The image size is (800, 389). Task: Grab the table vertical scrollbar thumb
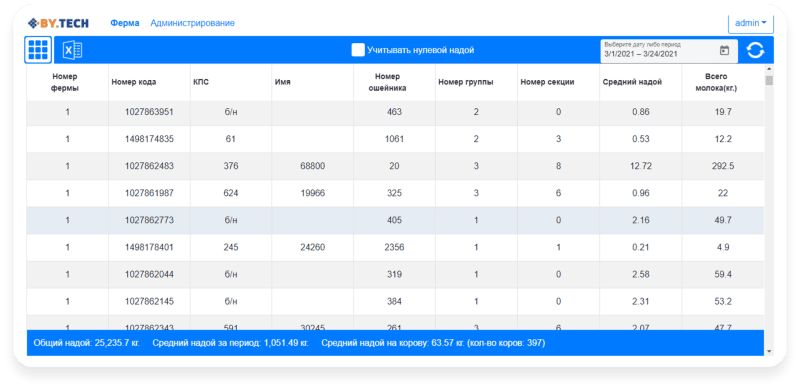(x=769, y=81)
